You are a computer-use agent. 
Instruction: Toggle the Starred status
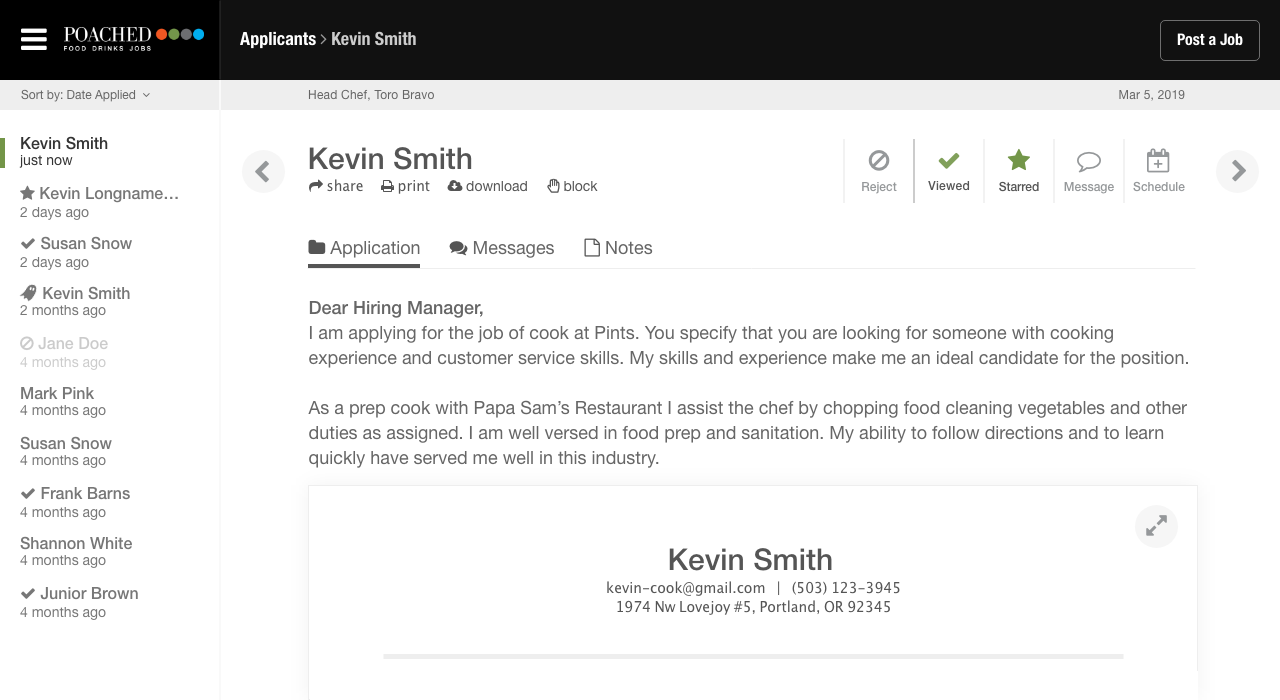click(1019, 171)
